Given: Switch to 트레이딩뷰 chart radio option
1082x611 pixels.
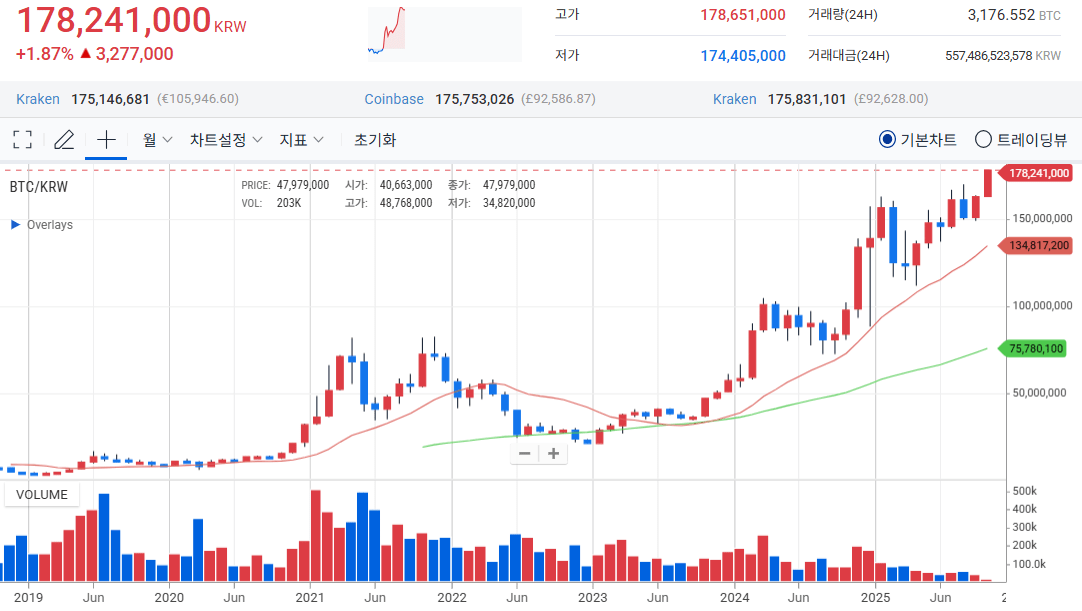Looking at the screenshot, I should [983, 140].
